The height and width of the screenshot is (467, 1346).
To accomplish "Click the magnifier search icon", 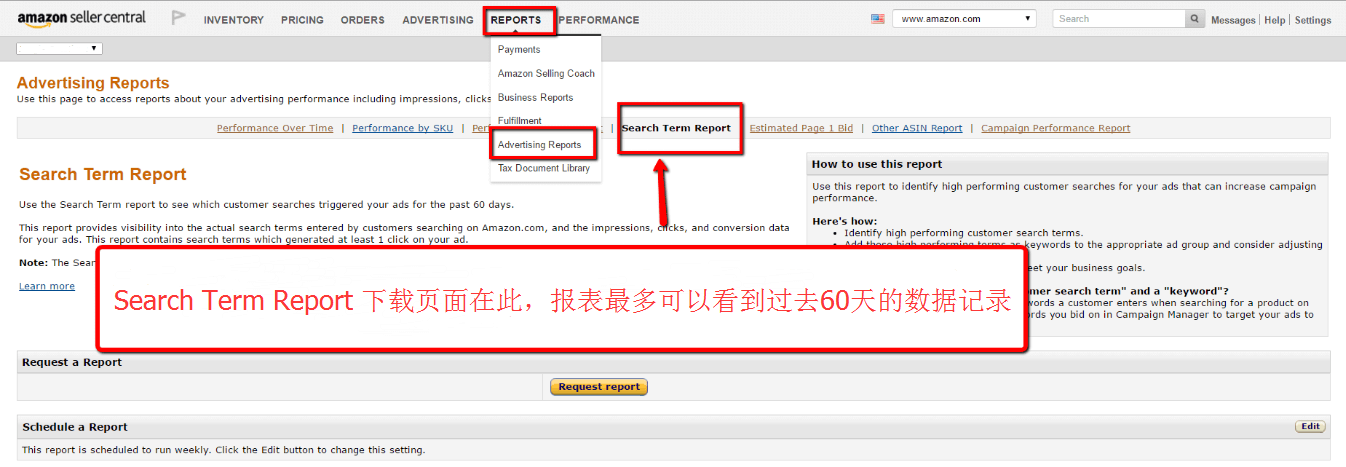I will (x=1195, y=19).
